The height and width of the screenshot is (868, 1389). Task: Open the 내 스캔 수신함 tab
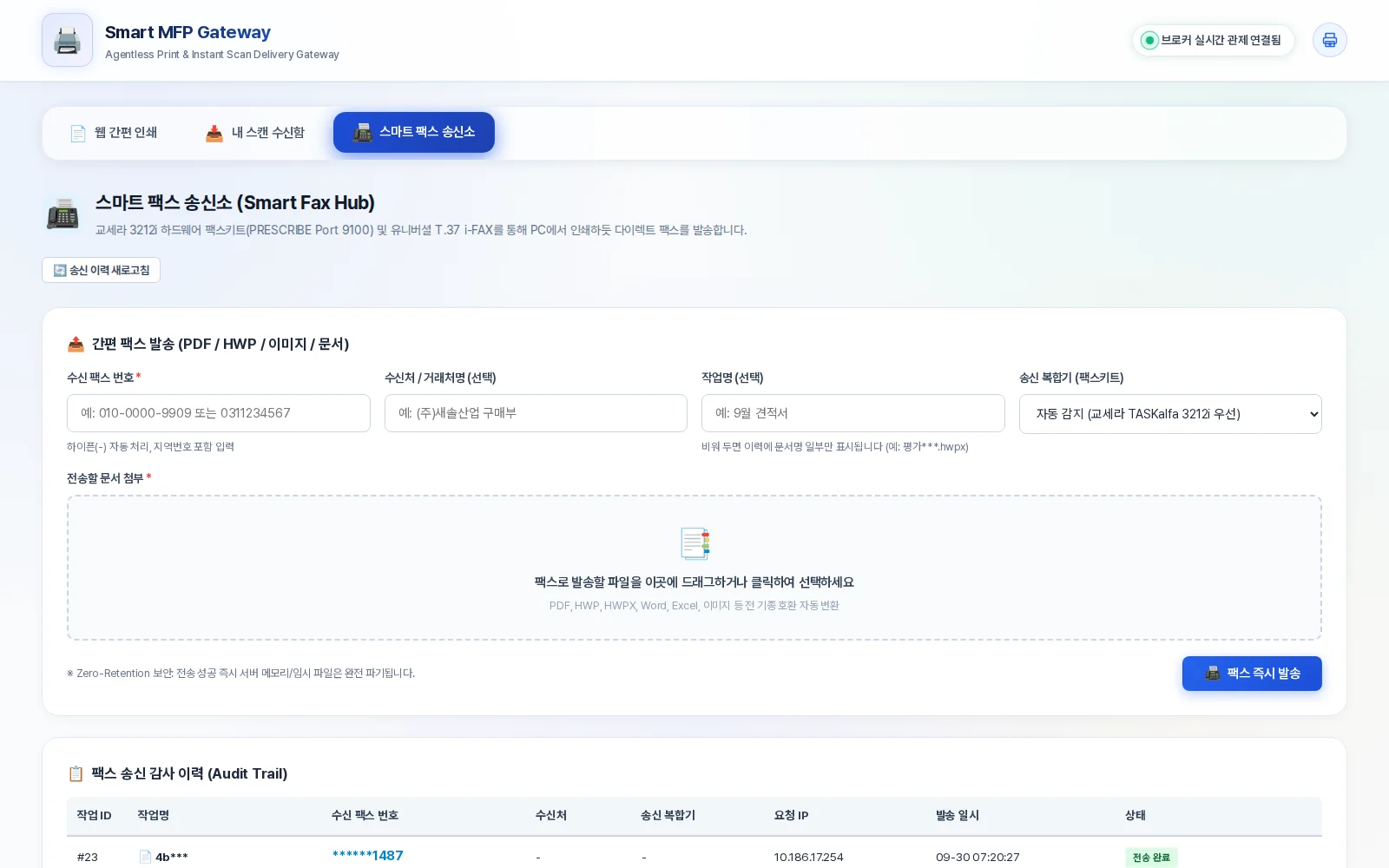pos(255,133)
